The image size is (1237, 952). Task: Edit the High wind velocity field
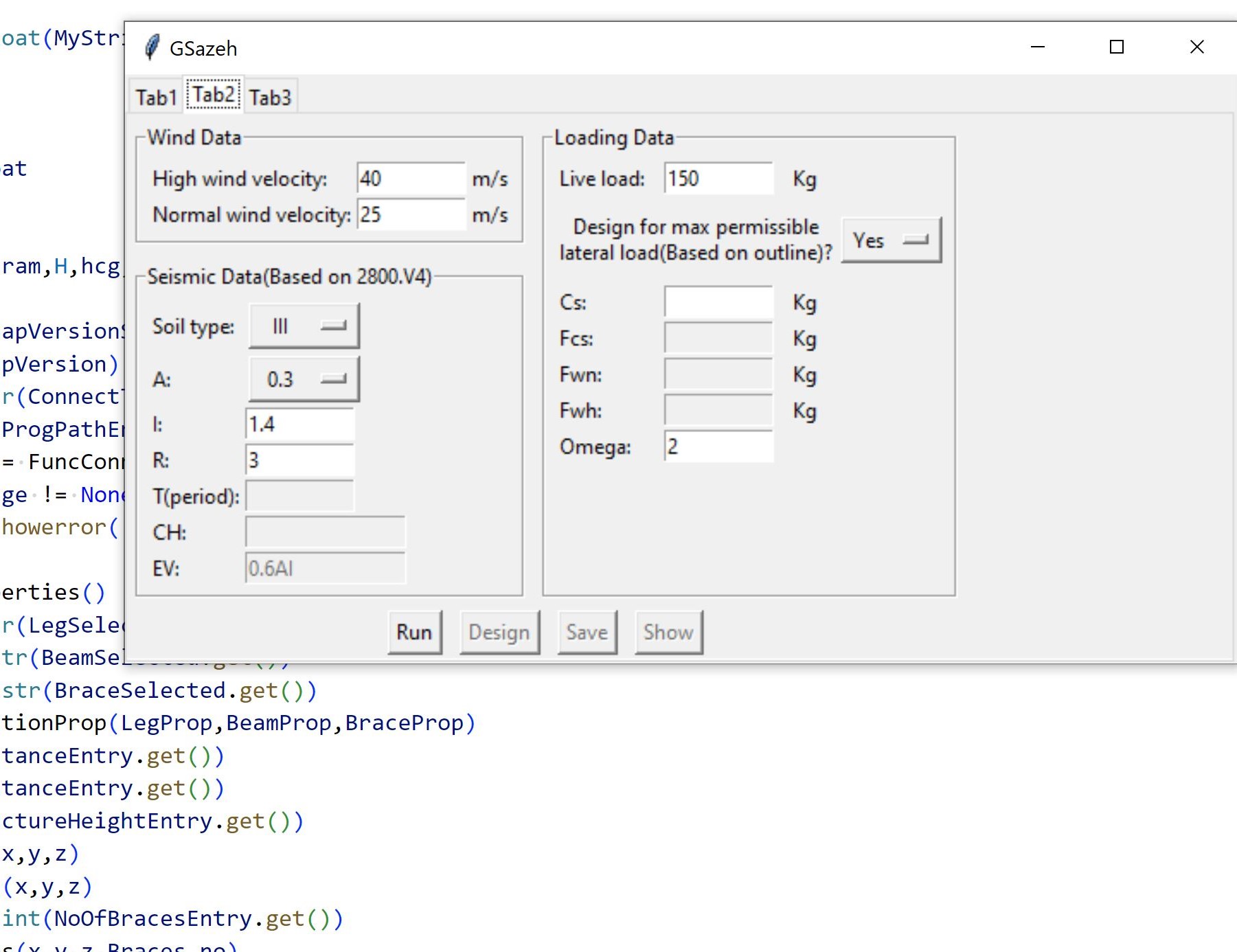(411, 179)
